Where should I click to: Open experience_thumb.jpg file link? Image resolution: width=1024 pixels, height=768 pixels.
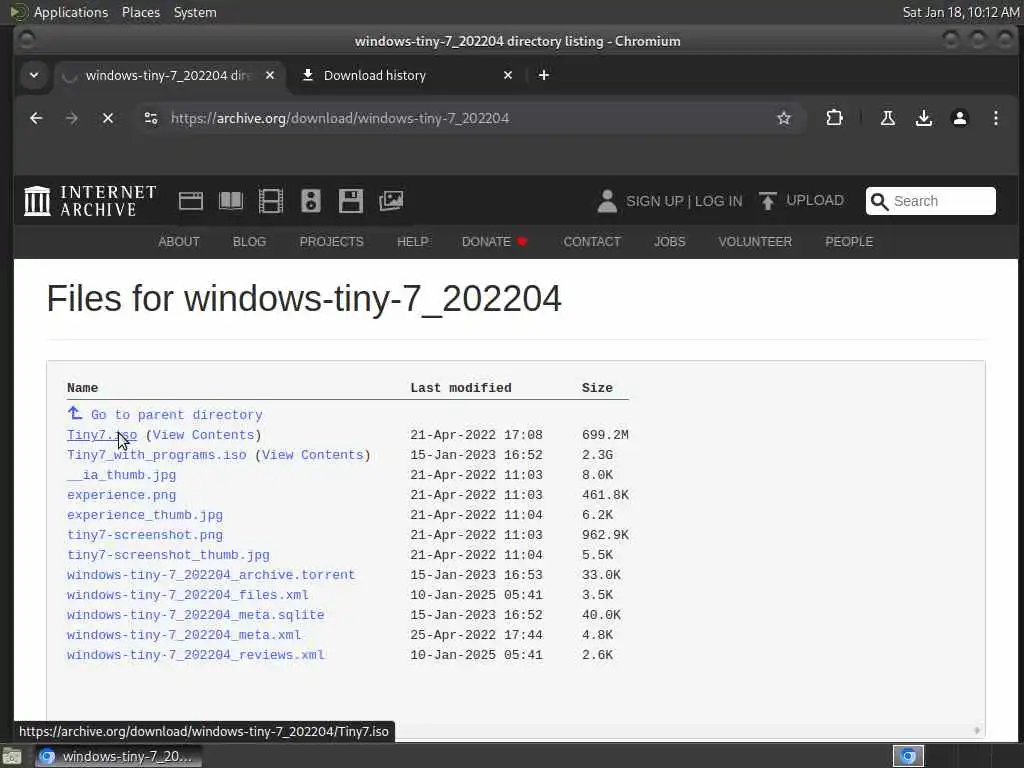(x=145, y=515)
